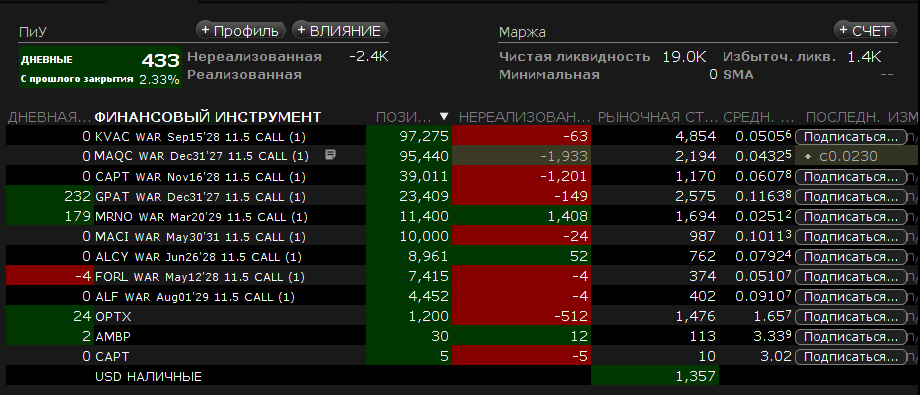Sort by СРЕДН. column header
Viewport: 920px width, 395px height.
758,117
